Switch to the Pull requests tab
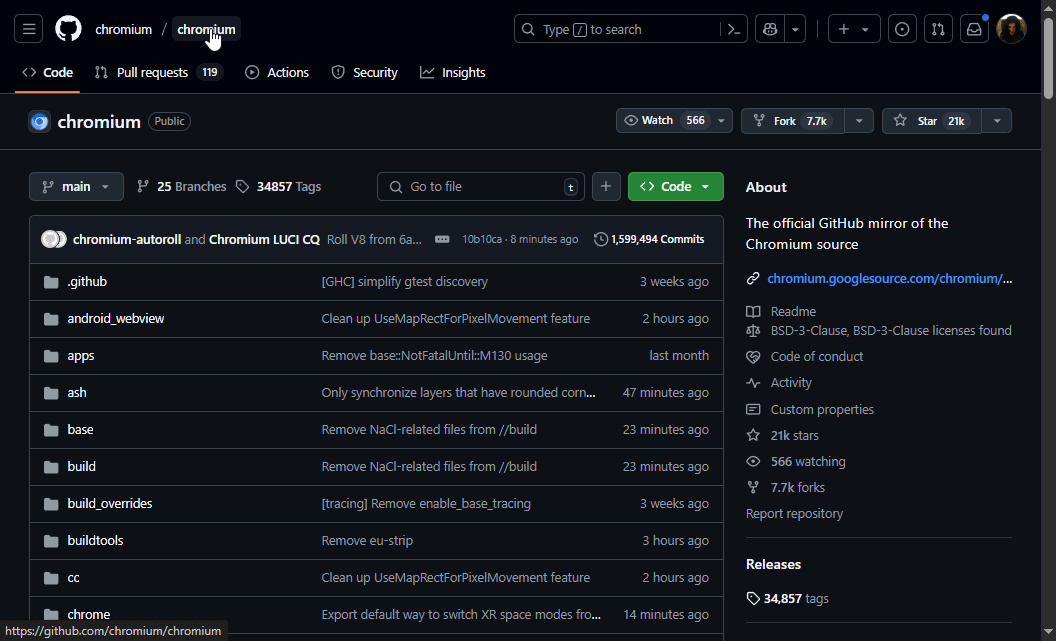 pos(159,72)
